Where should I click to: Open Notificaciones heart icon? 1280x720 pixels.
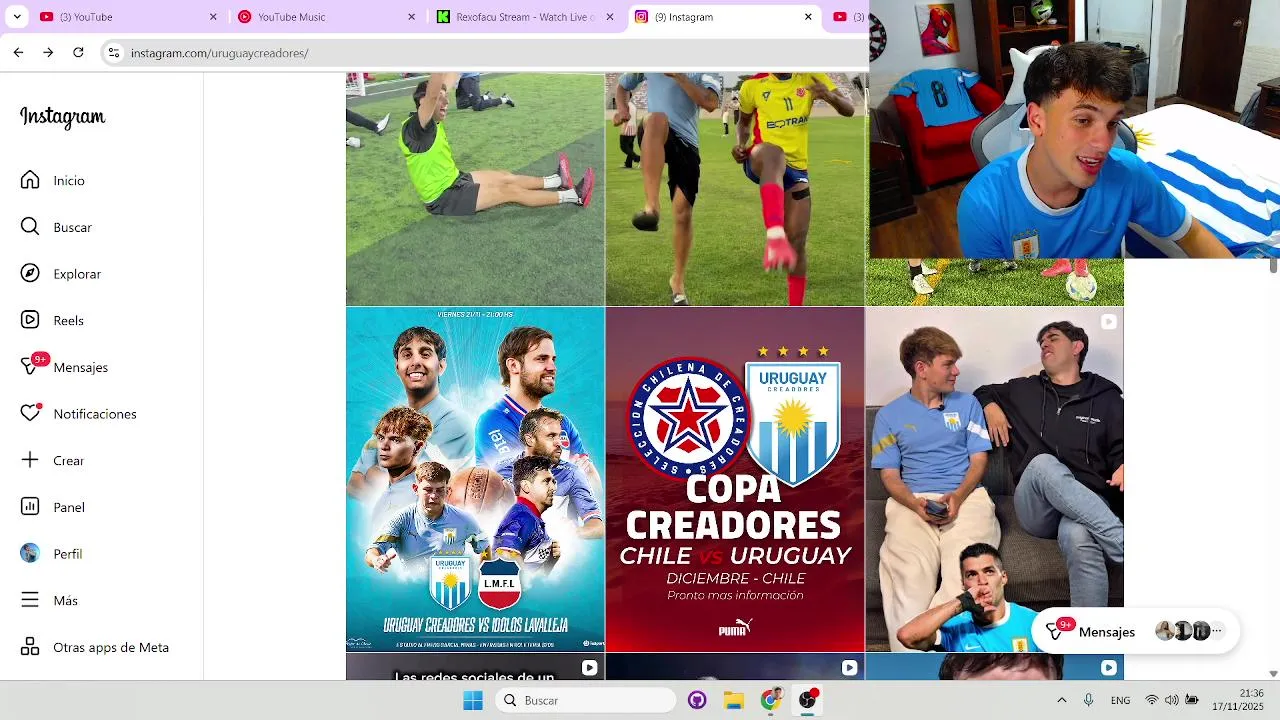click(x=30, y=413)
